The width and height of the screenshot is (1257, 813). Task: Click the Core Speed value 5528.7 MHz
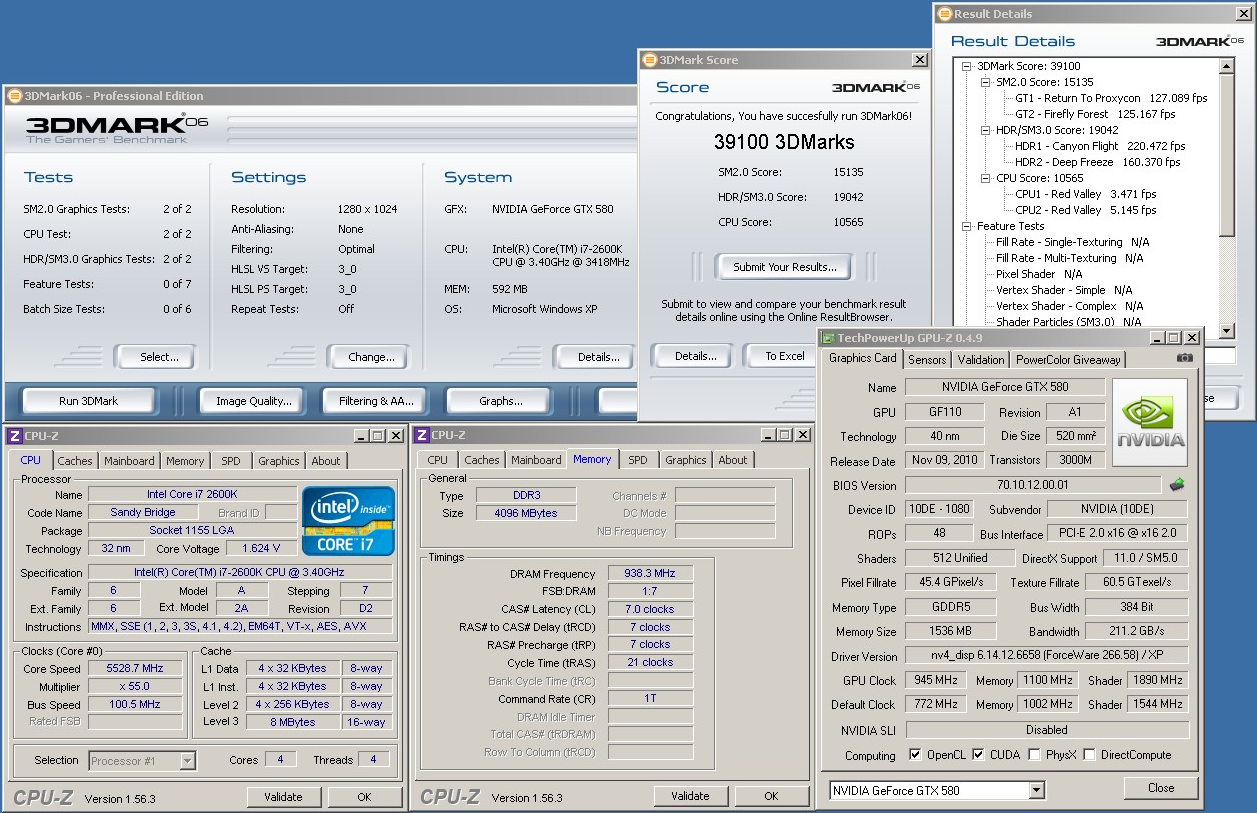click(136, 669)
